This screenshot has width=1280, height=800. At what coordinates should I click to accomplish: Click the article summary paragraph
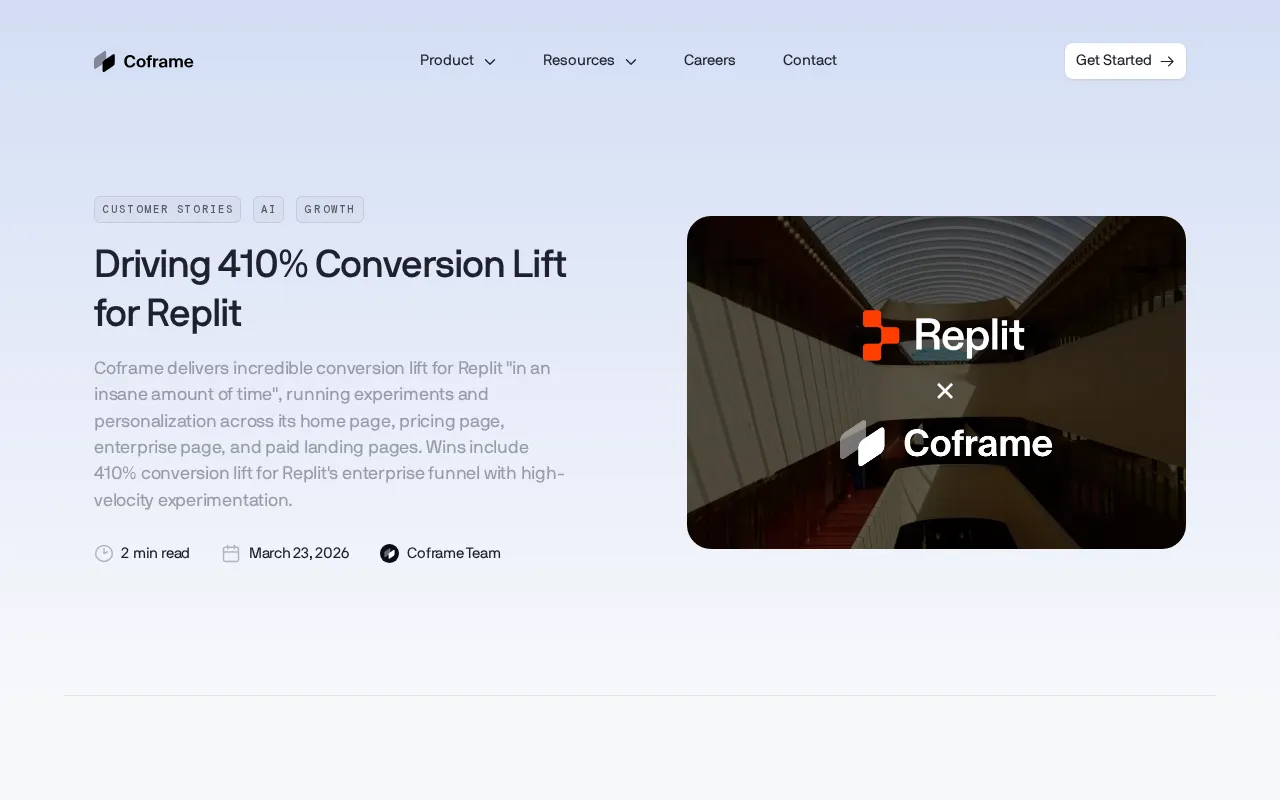pyautogui.click(x=330, y=434)
